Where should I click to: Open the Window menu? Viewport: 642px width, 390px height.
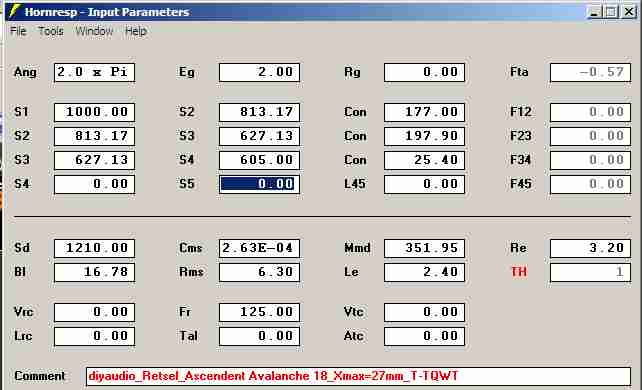pyautogui.click(x=94, y=31)
